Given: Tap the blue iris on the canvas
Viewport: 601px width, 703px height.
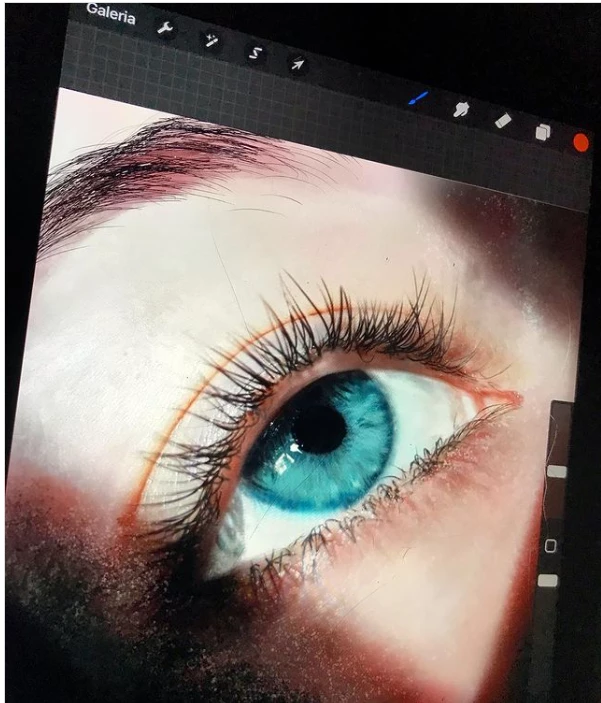Looking at the screenshot, I should coord(319,442).
